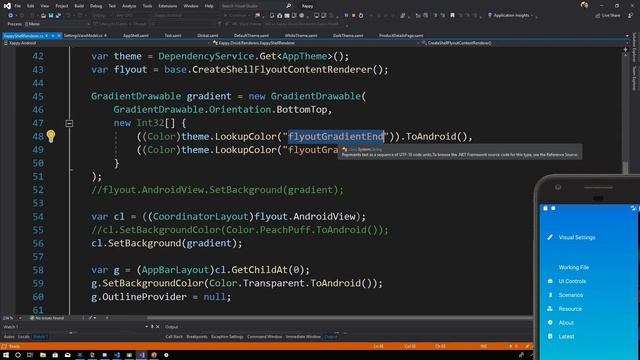
Task: Close the active XappyShellRenderer.cs tab
Action: [x=59, y=36]
